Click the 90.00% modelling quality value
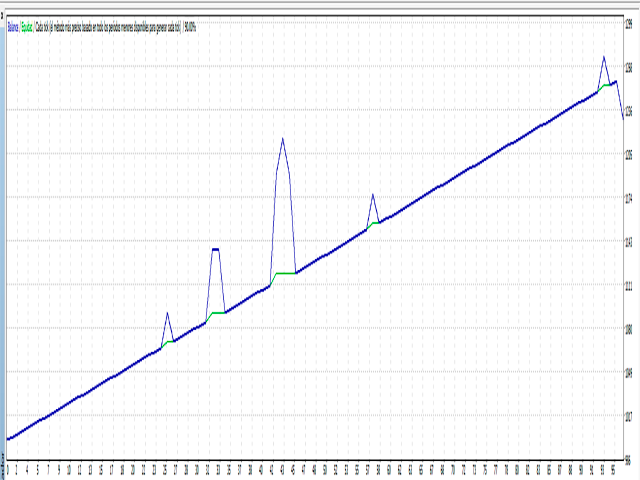Viewport: 640px width, 480px height. click(190, 27)
